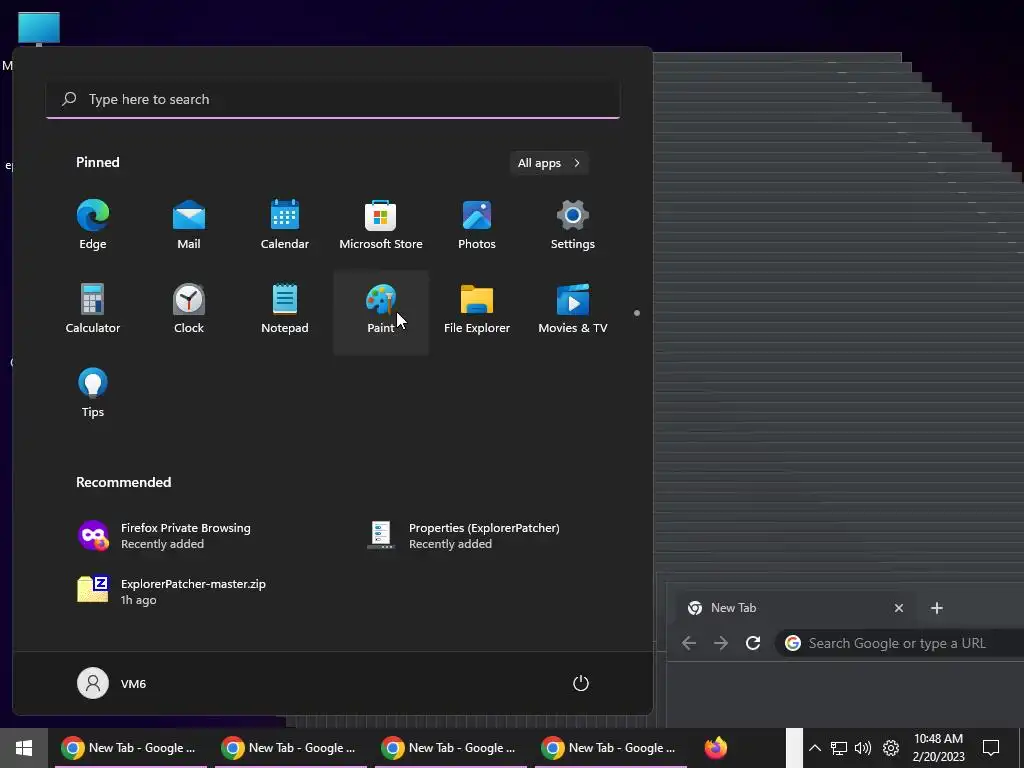
Task: Launch the Photos app
Action: (x=477, y=225)
